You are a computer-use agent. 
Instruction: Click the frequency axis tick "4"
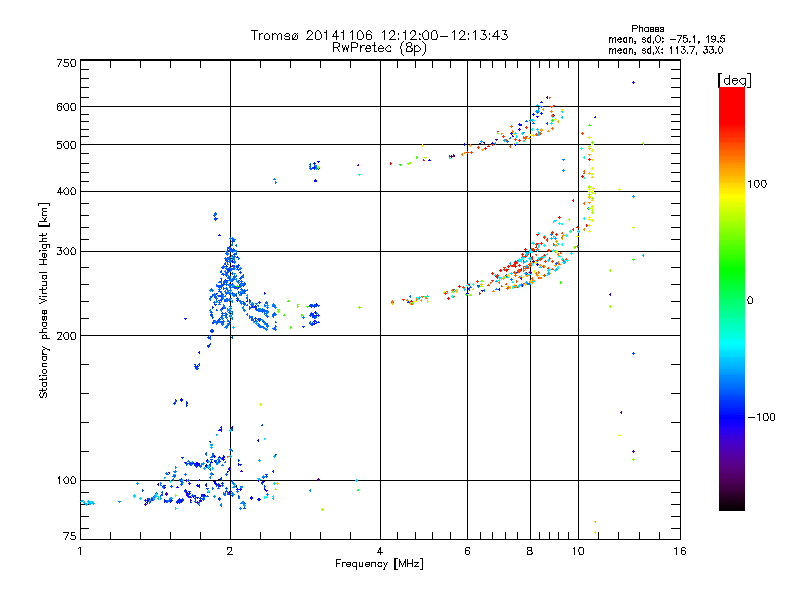click(380, 551)
